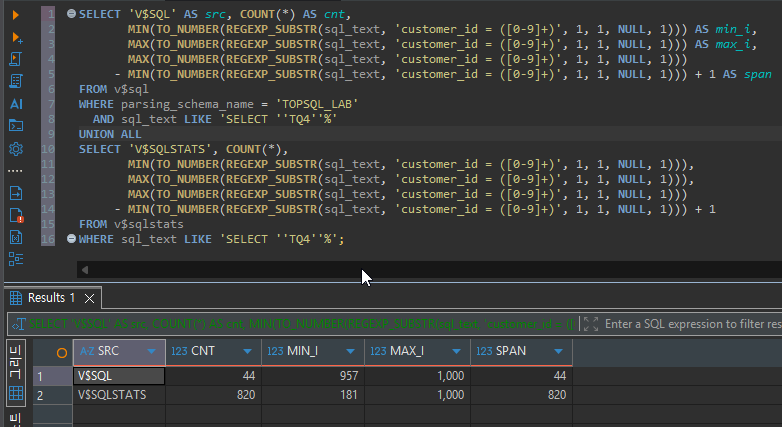
Task: Click SPAN value 44 in V$SQL row
Action: point(521,376)
